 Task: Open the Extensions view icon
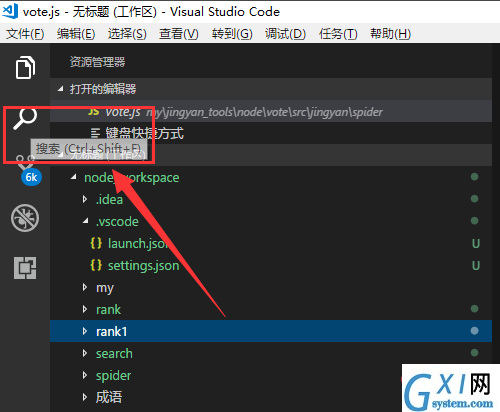25,268
